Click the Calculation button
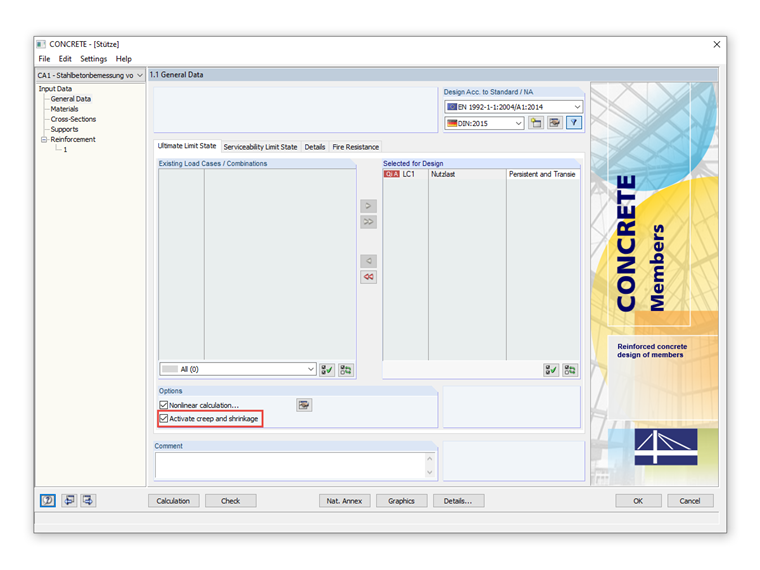The height and width of the screenshot is (570, 760). click(x=173, y=501)
